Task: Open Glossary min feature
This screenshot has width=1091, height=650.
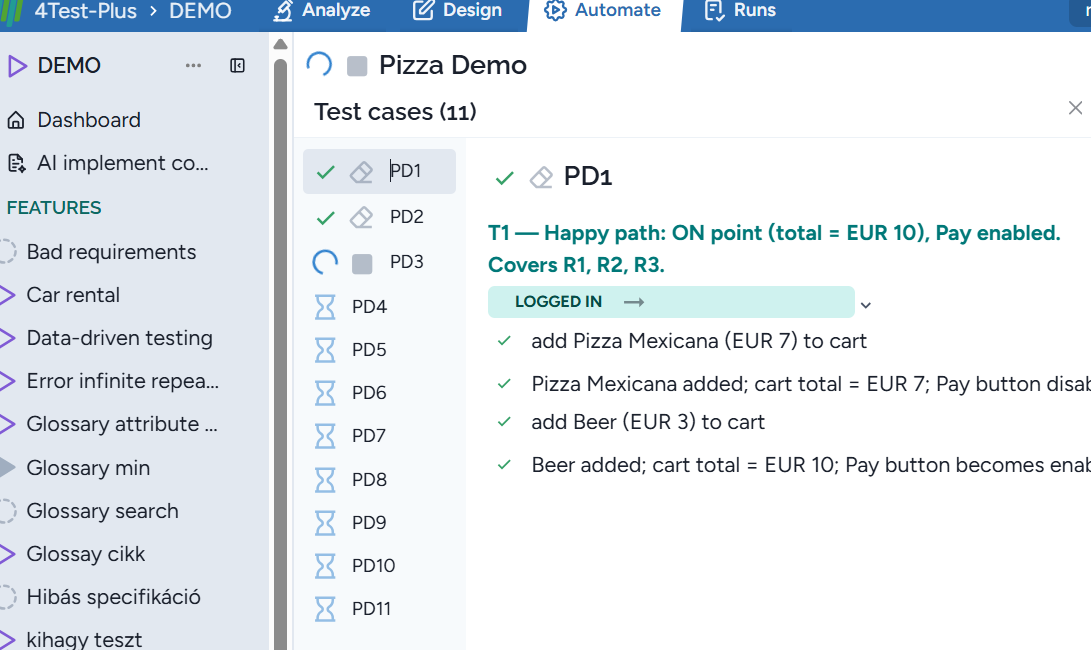Action: [88, 468]
